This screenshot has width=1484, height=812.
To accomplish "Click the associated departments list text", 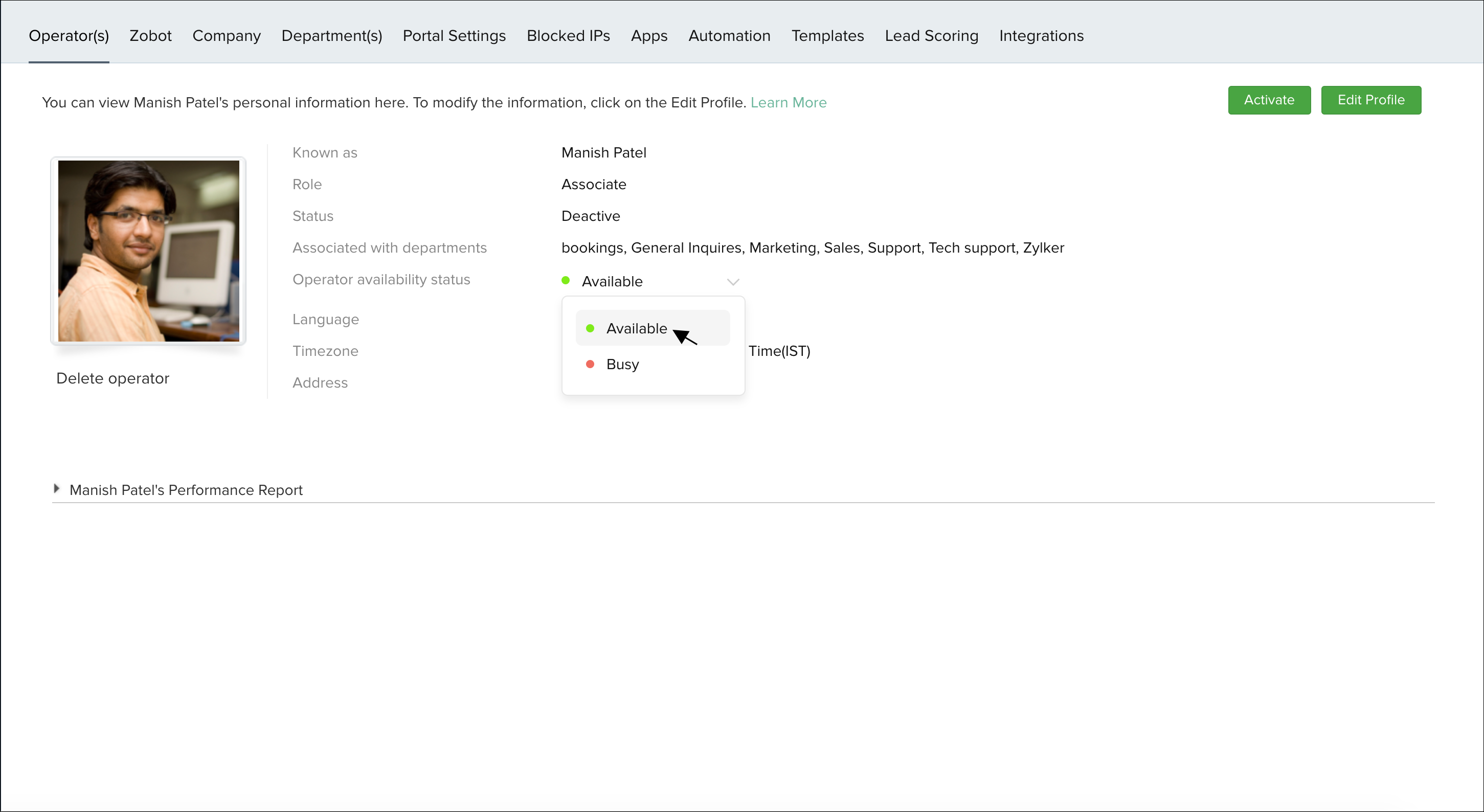I will [813, 247].
